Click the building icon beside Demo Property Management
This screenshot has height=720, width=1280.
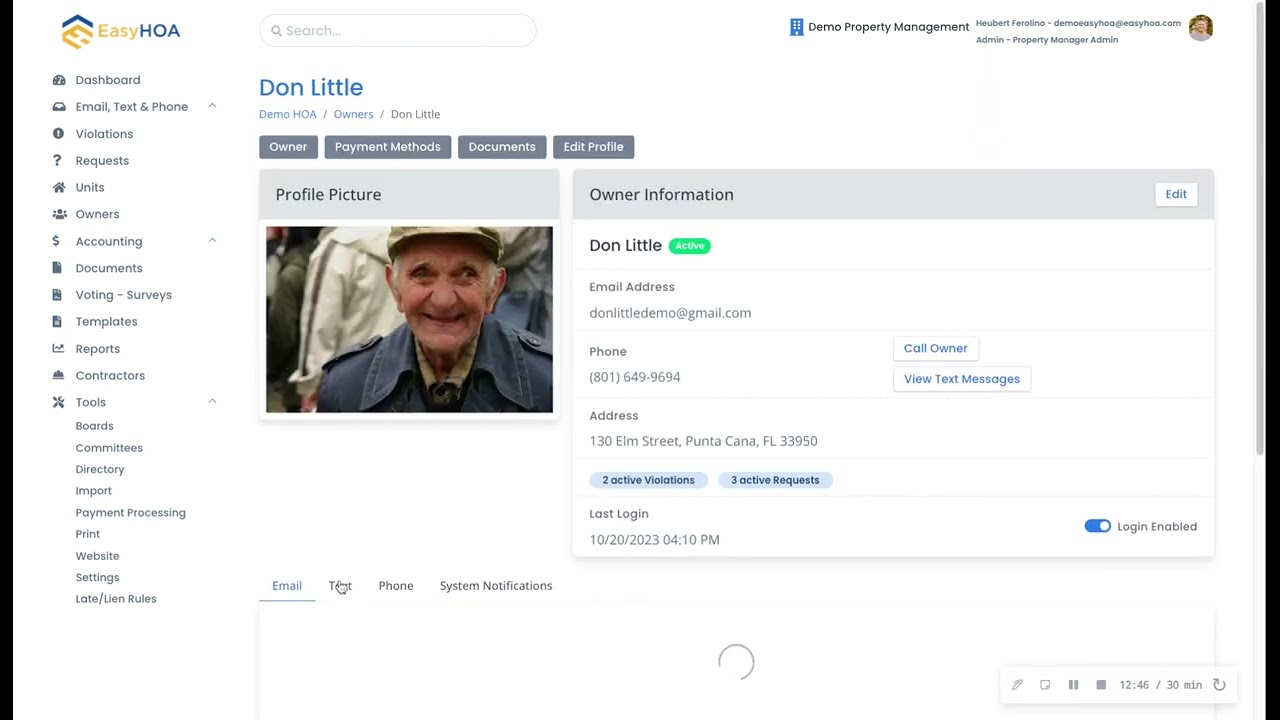tap(797, 27)
